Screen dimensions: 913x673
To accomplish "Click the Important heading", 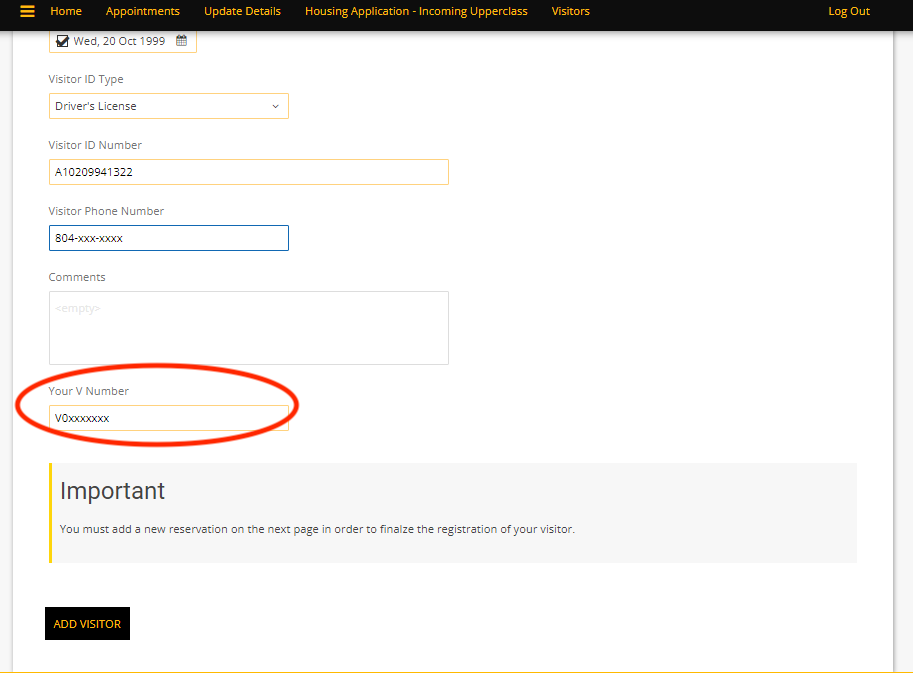I will (112, 491).
